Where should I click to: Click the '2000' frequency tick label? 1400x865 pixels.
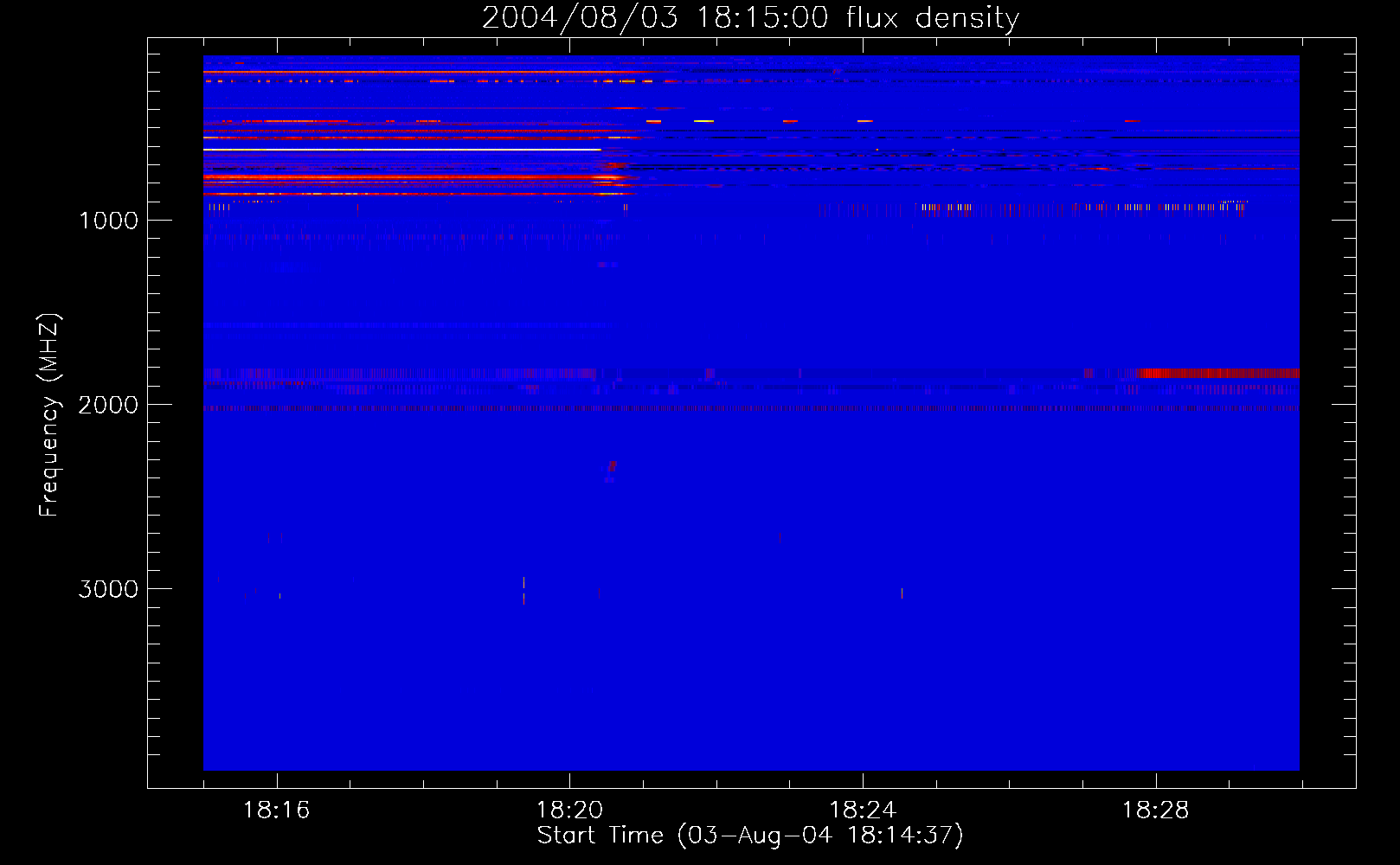108,405
